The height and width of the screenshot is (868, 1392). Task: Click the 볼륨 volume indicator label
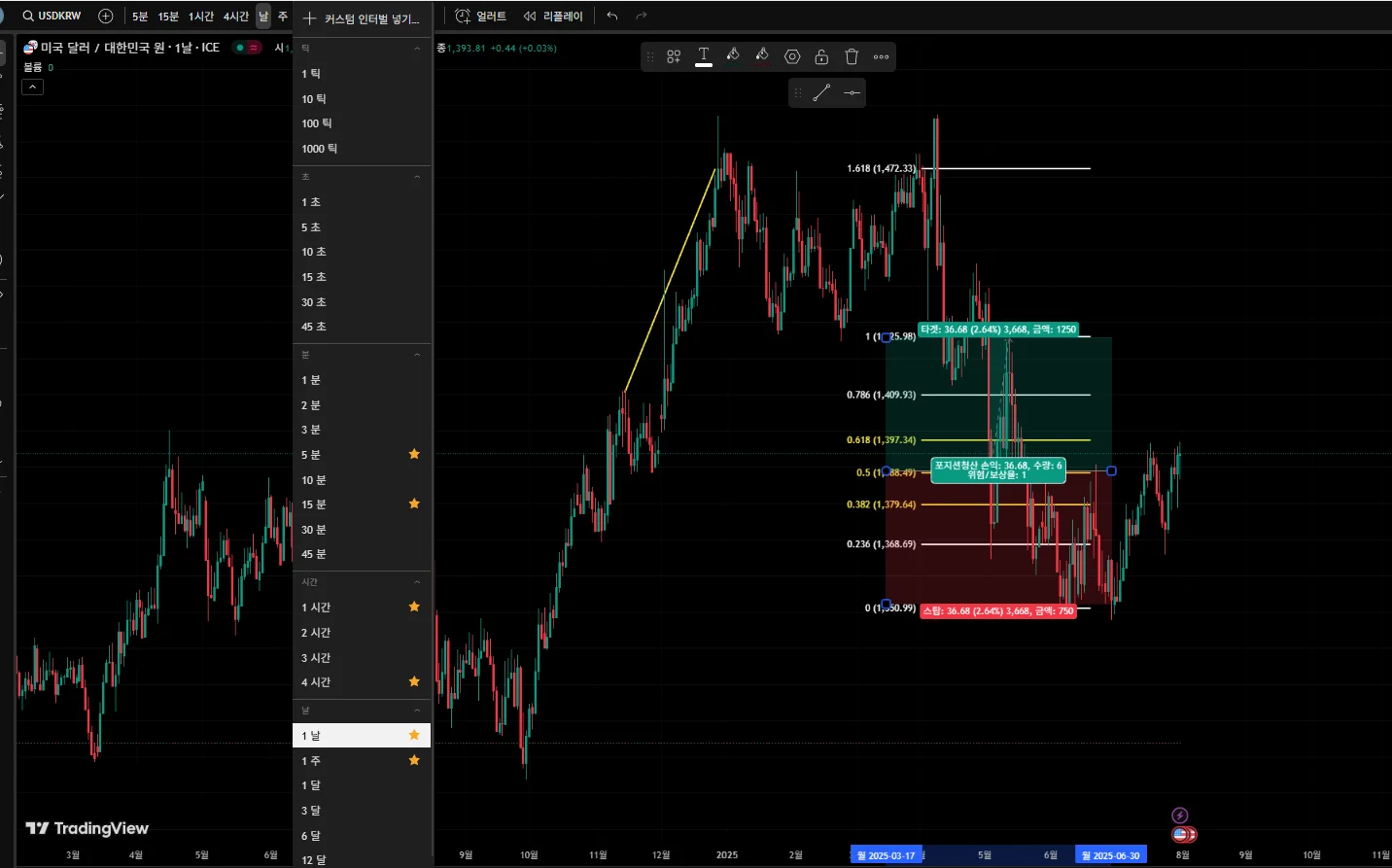click(33, 67)
